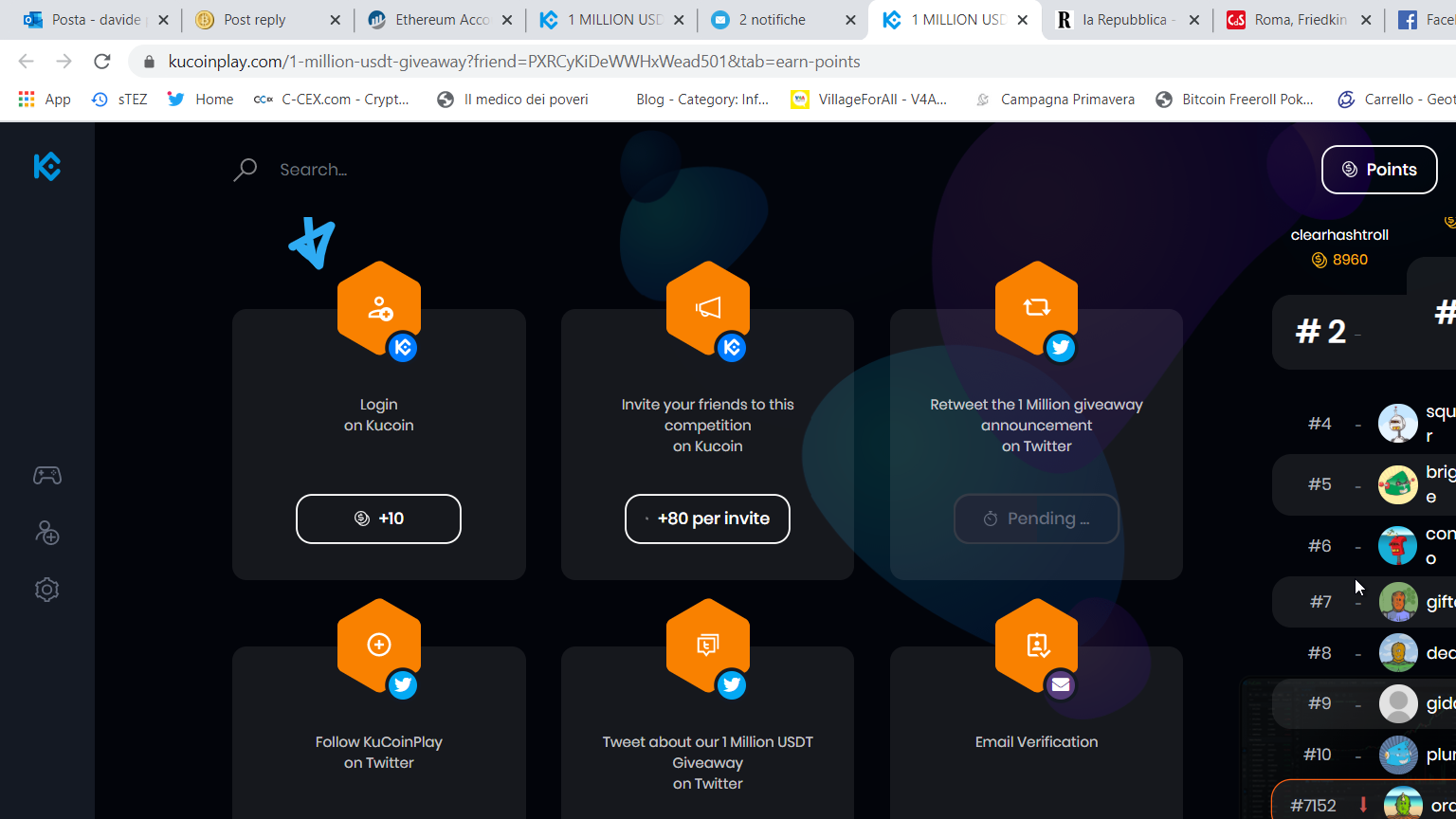The image size is (1456, 819).
Task: Click the #8 leaderboard avatar
Action: click(x=1398, y=653)
